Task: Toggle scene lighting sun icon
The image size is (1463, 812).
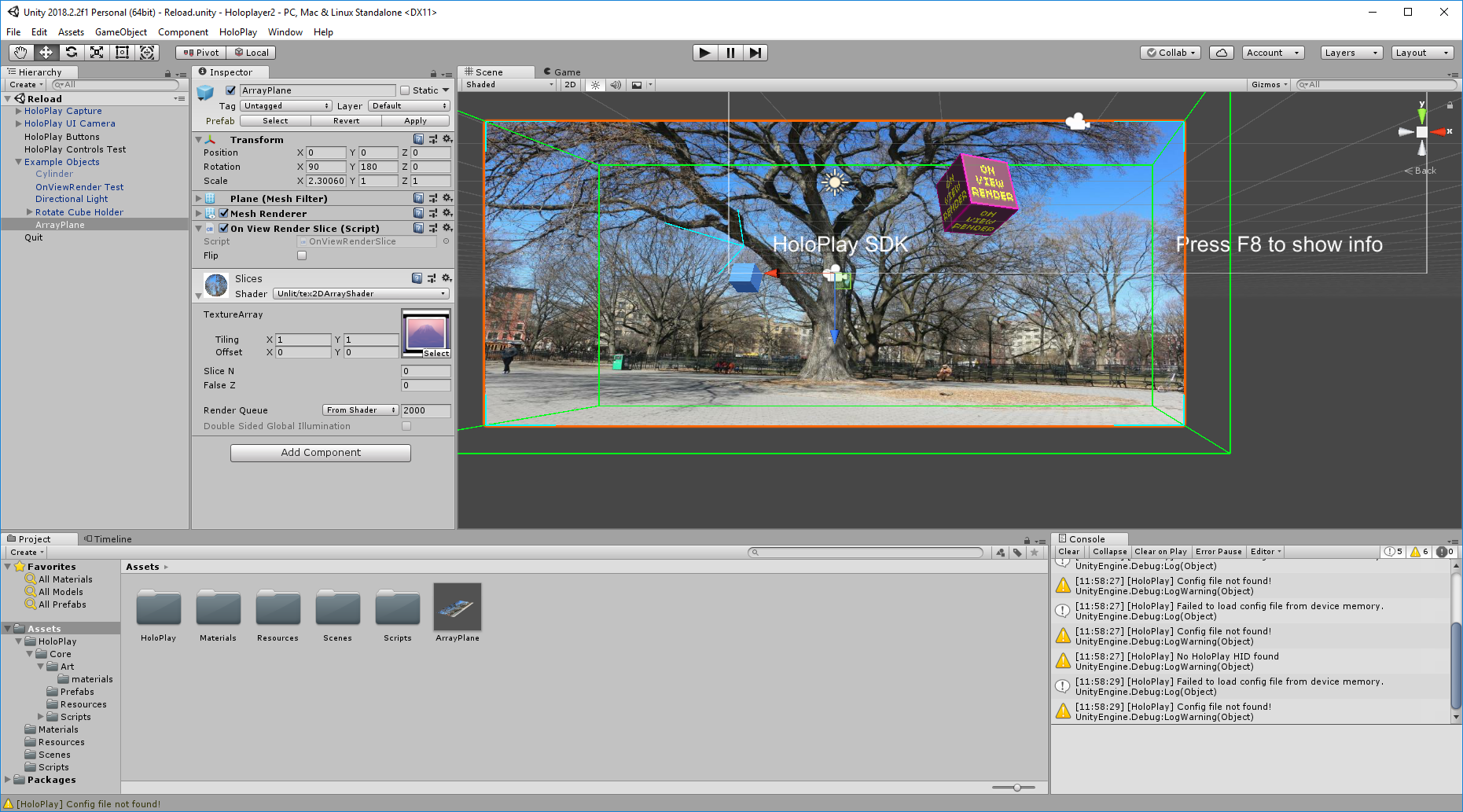Action: point(595,85)
